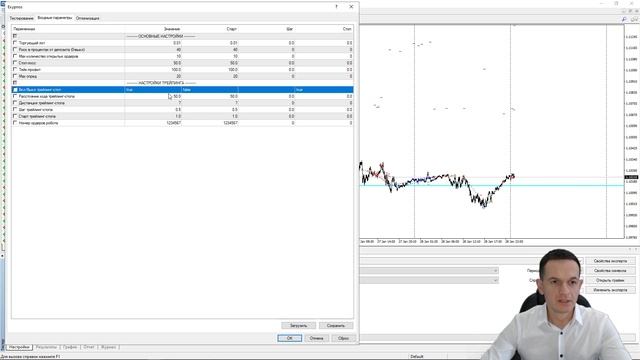
Task: Open the Результаты tab of the tester
Action: click(46, 347)
